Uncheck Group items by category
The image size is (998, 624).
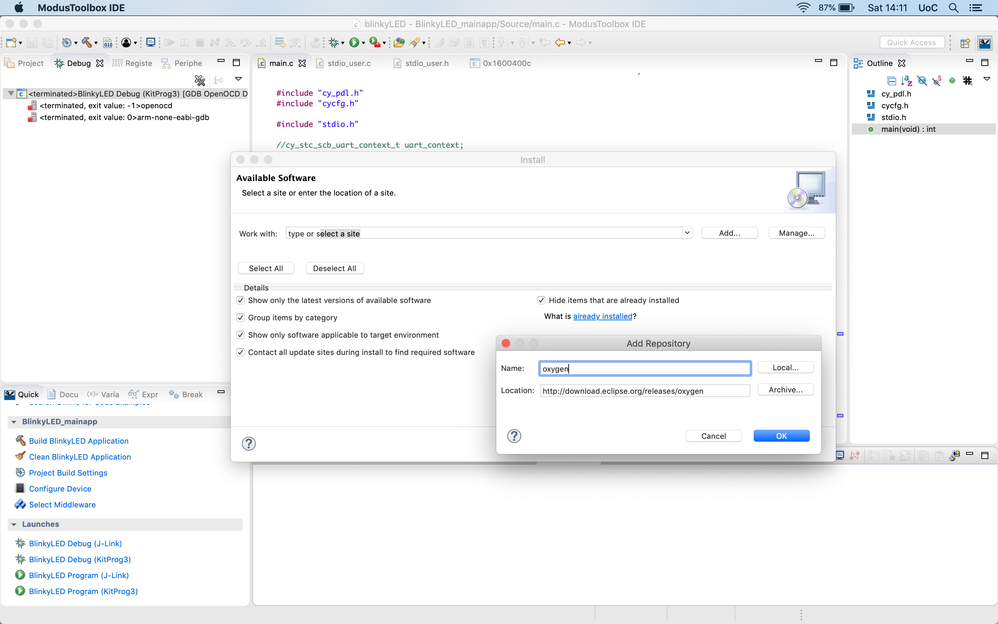pos(240,317)
